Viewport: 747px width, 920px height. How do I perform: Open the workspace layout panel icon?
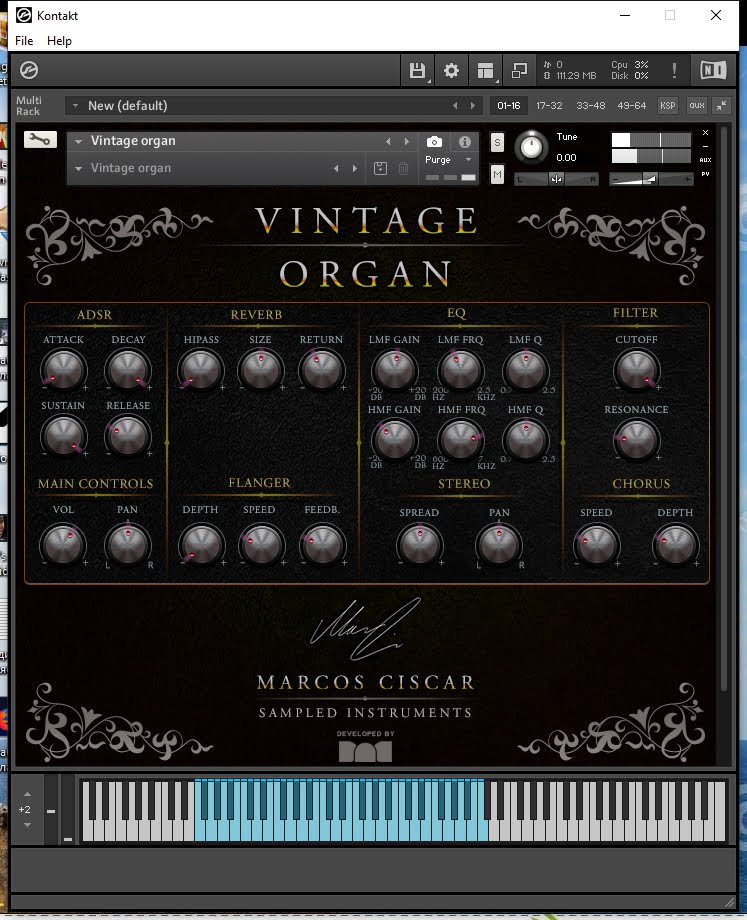[x=485, y=70]
